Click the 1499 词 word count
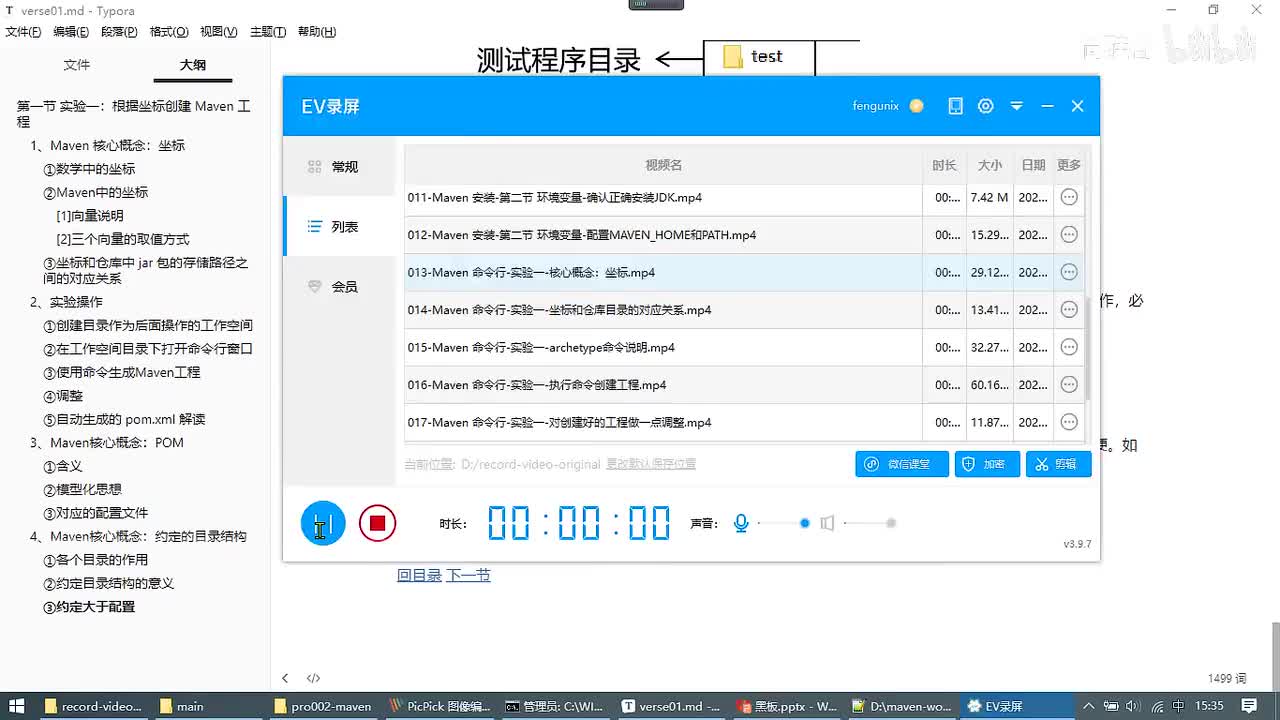Screen dimensions: 1280x720 click(1227, 678)
